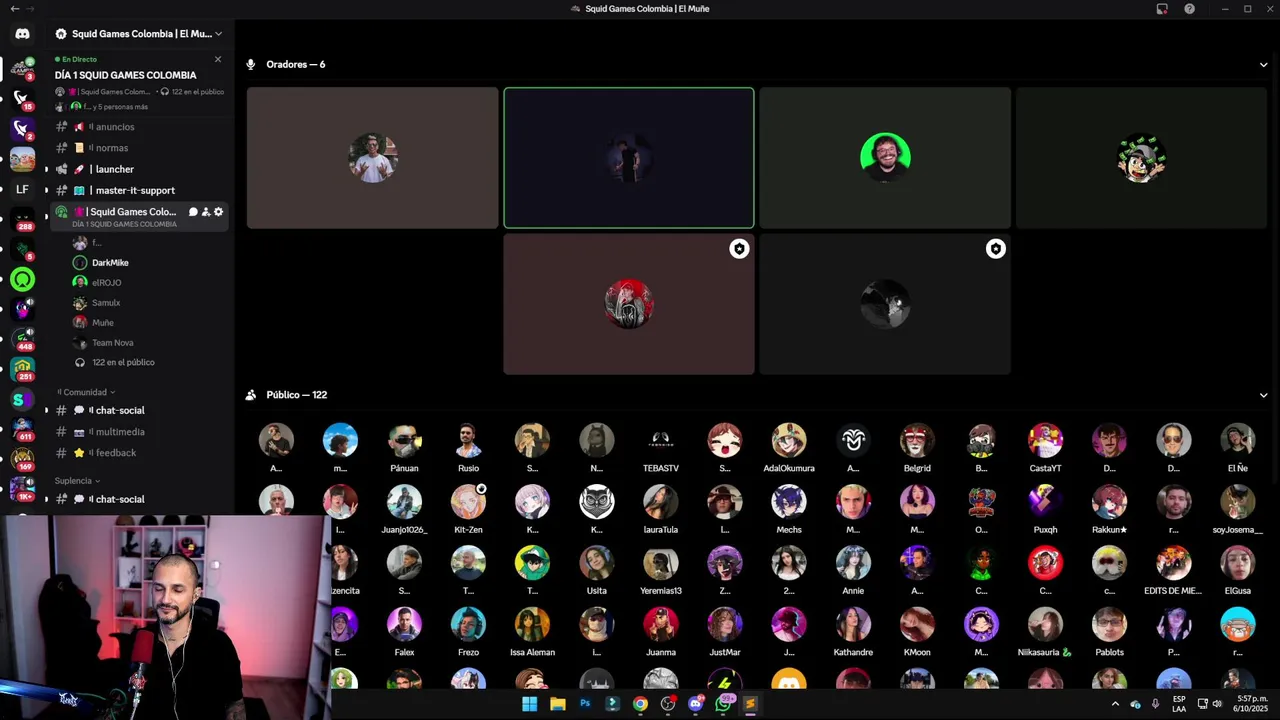Select the server icon with 288 badge
The image size is (1280, 720).
22,220
